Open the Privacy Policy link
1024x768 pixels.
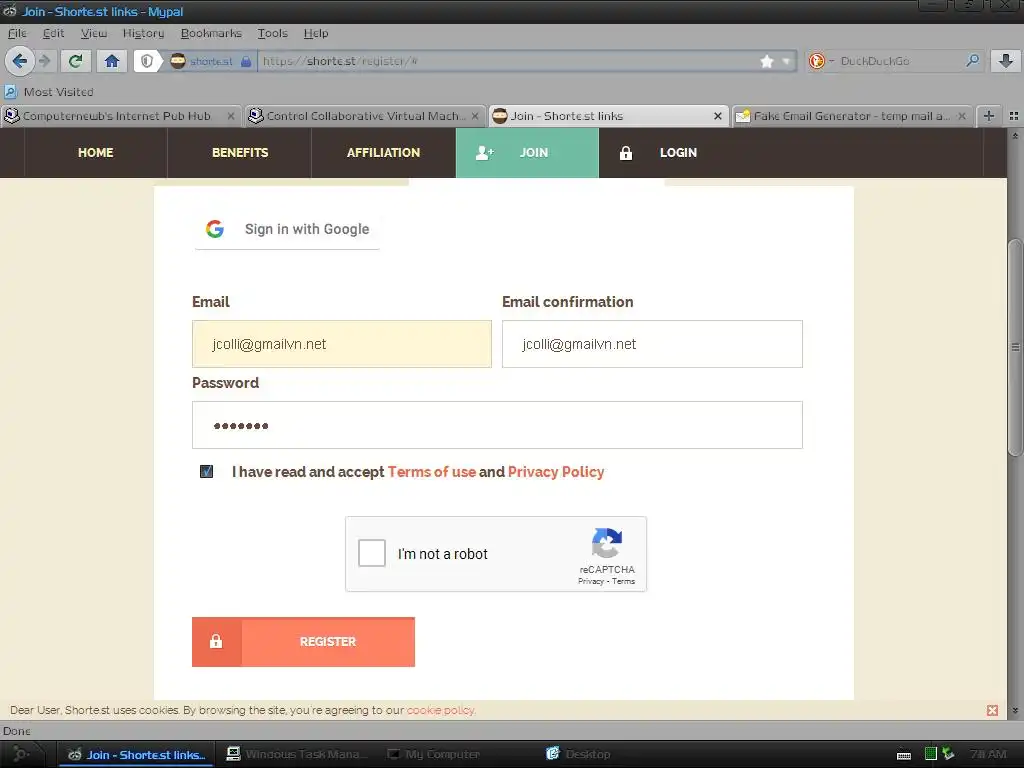[556, 472]
